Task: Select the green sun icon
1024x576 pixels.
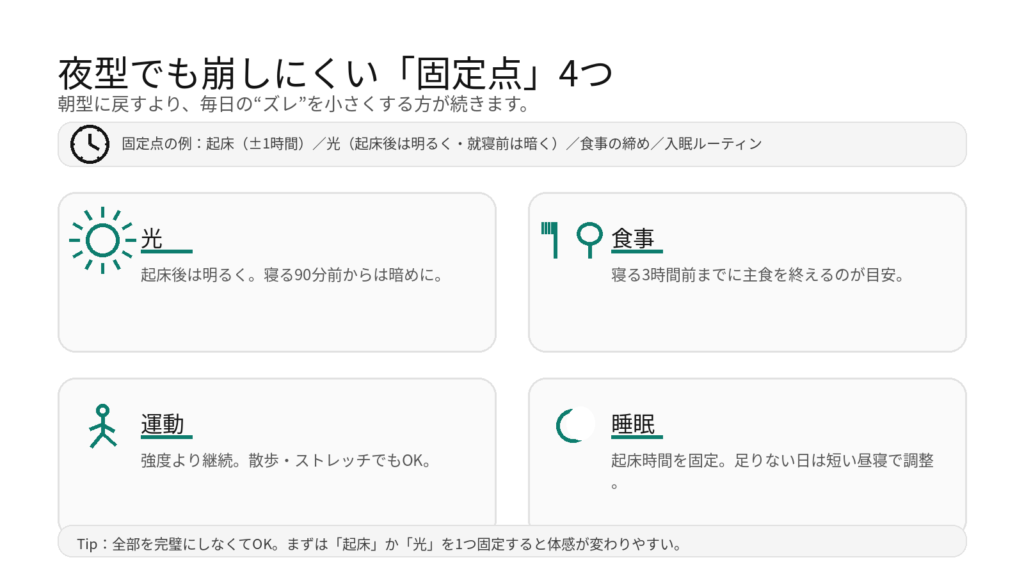Action: point(101,240)
